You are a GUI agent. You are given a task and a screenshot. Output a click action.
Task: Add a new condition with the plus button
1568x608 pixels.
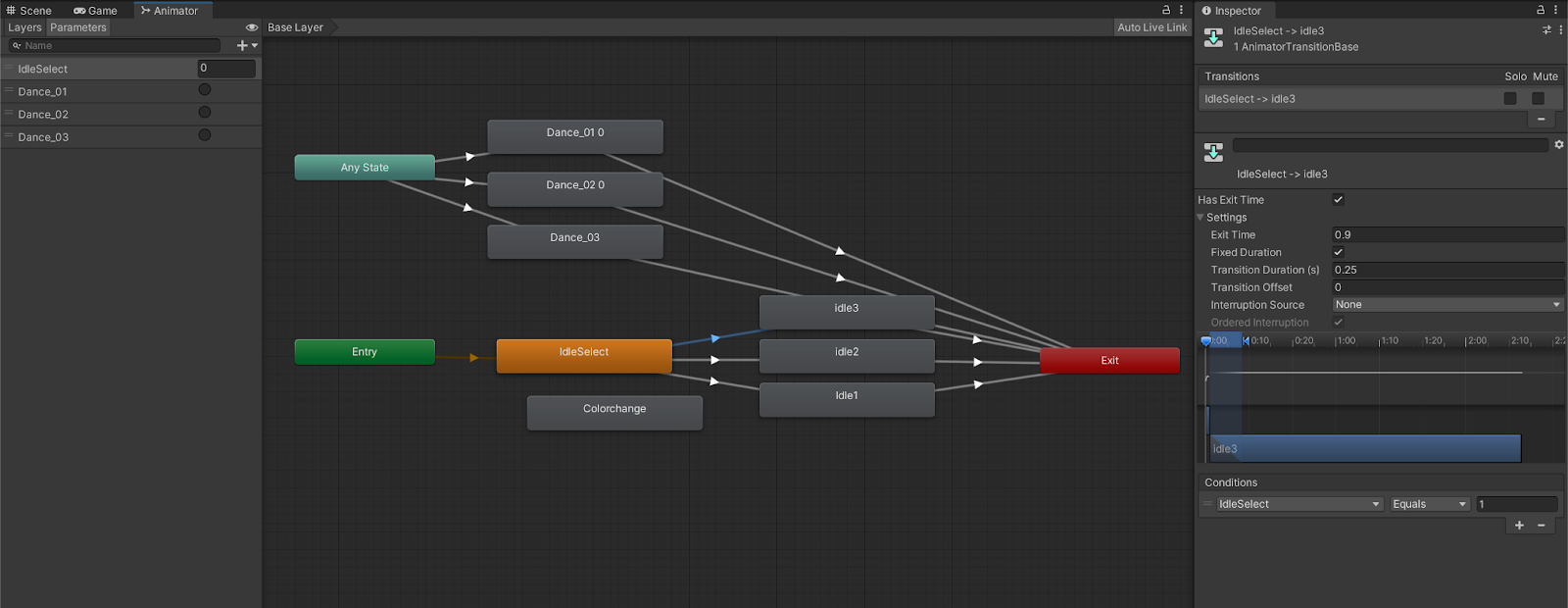(x=1519, y=526)
